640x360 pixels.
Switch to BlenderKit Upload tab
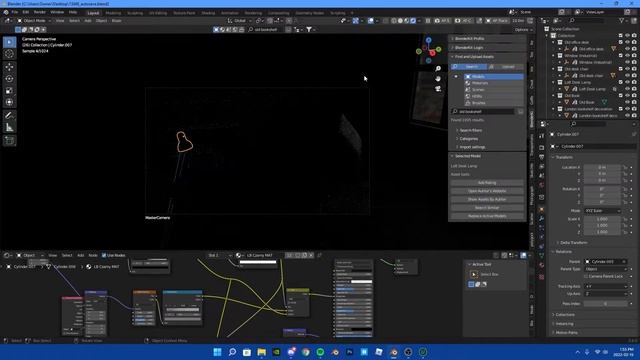[x=506, y=67]
